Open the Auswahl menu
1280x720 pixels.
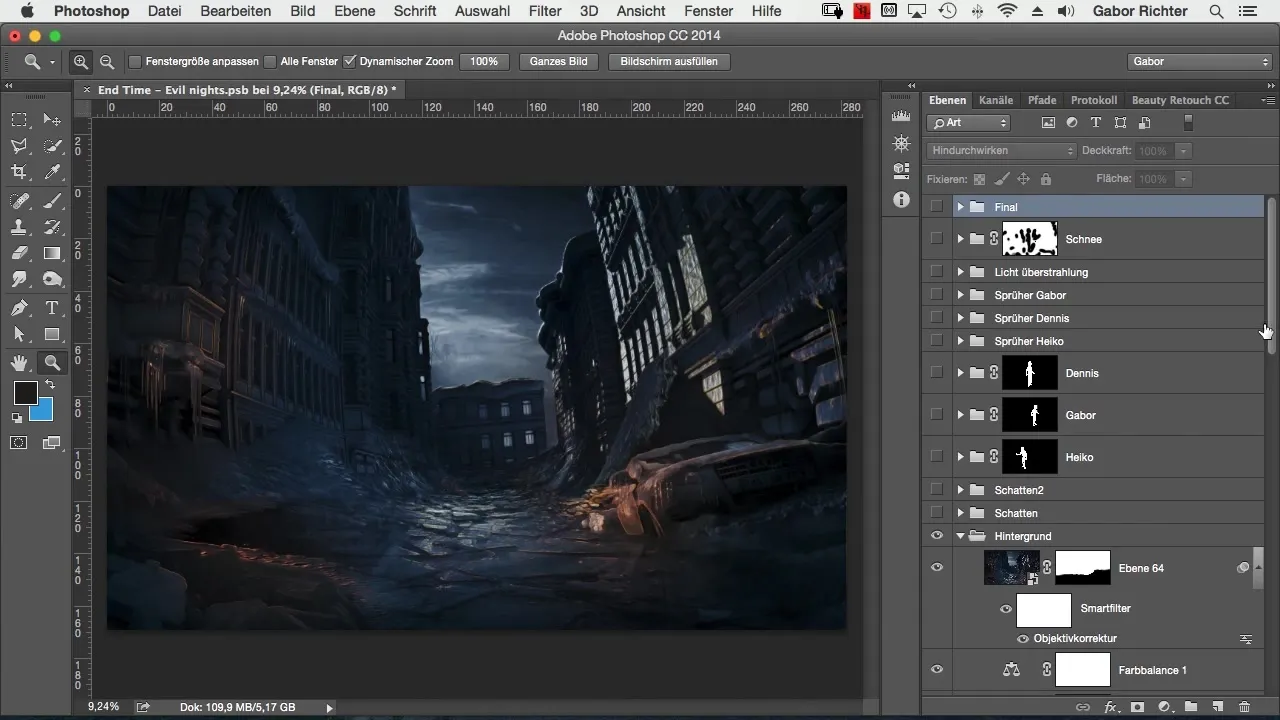point(483,11)
